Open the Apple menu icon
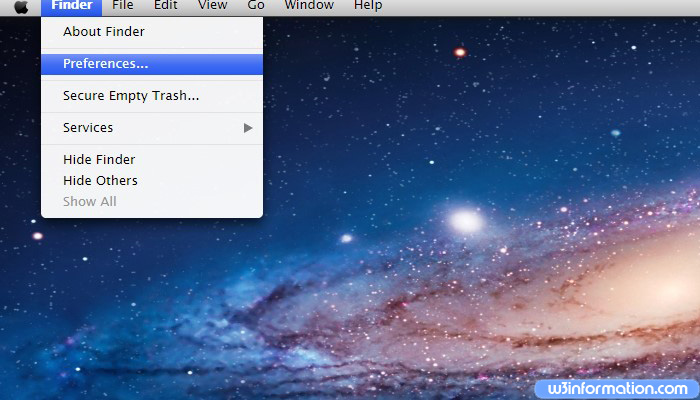The image size is (700, 400). tap(21, 6)
